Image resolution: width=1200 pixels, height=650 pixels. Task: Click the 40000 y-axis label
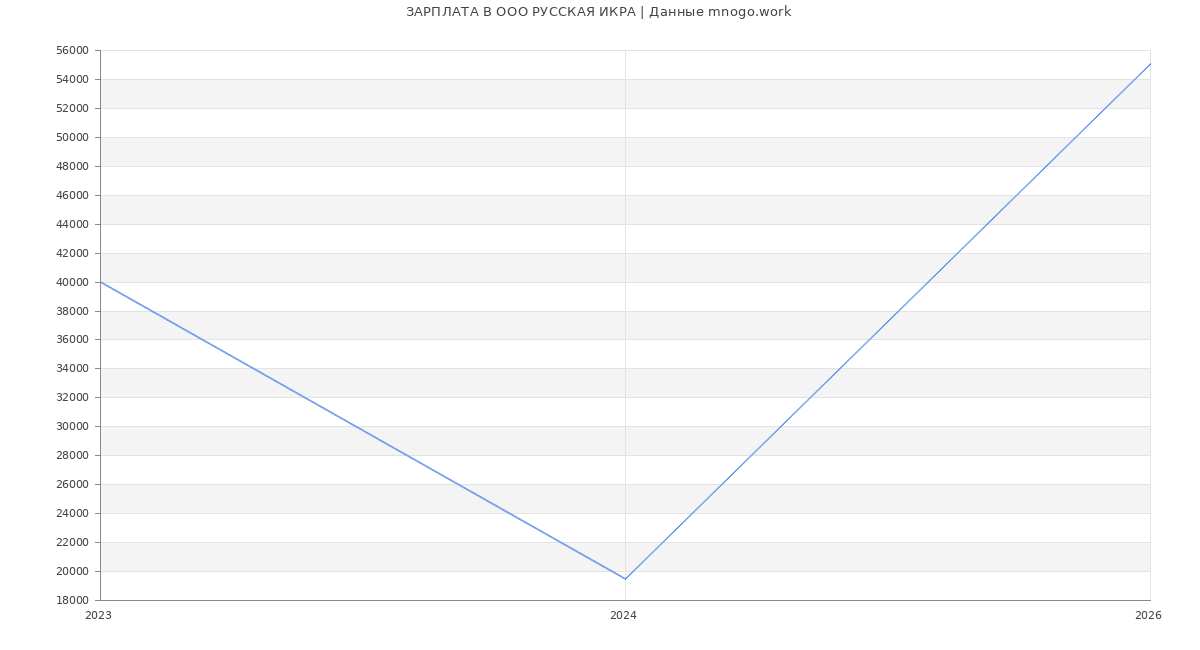[x=73, y=283]
